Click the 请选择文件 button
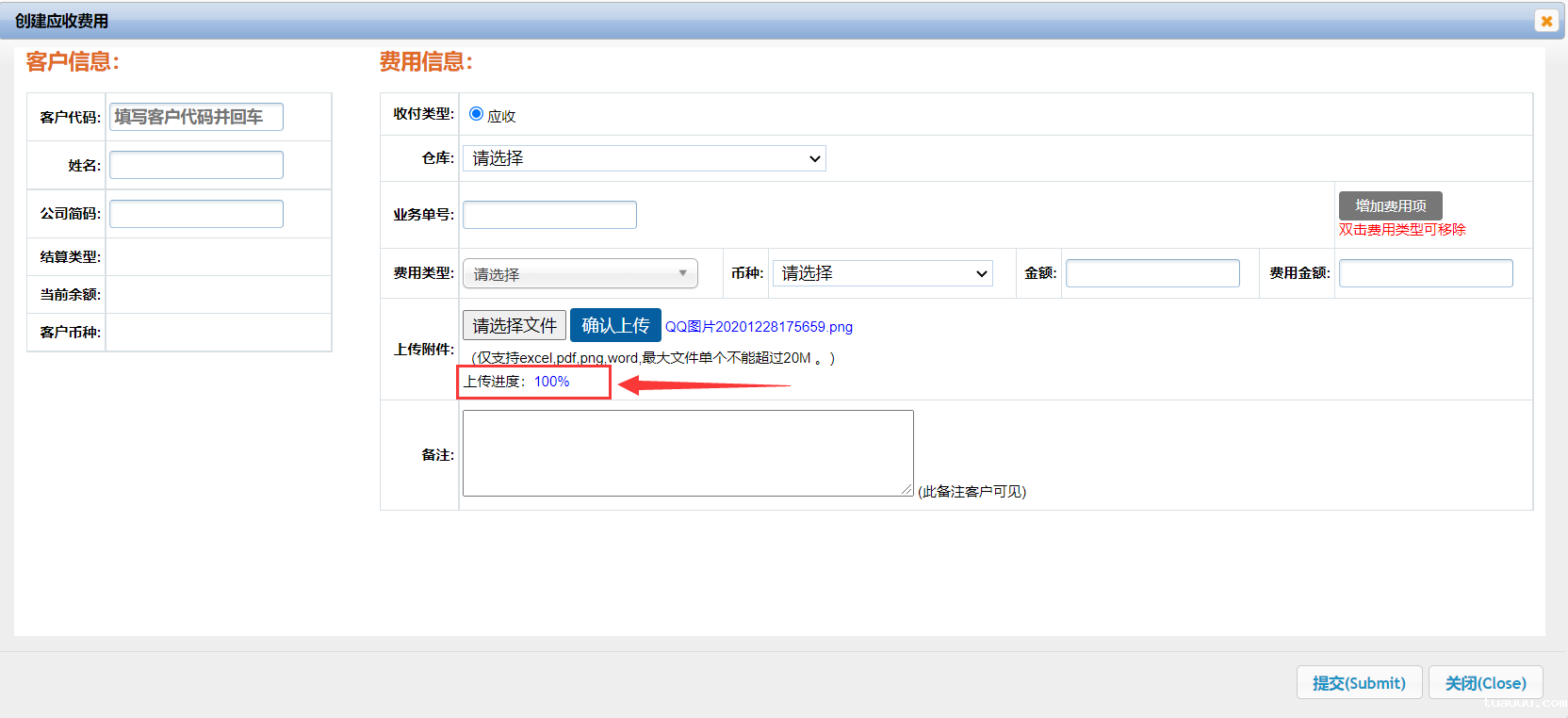The width and height of the screenshot is (1568, 718). [514, 325]
